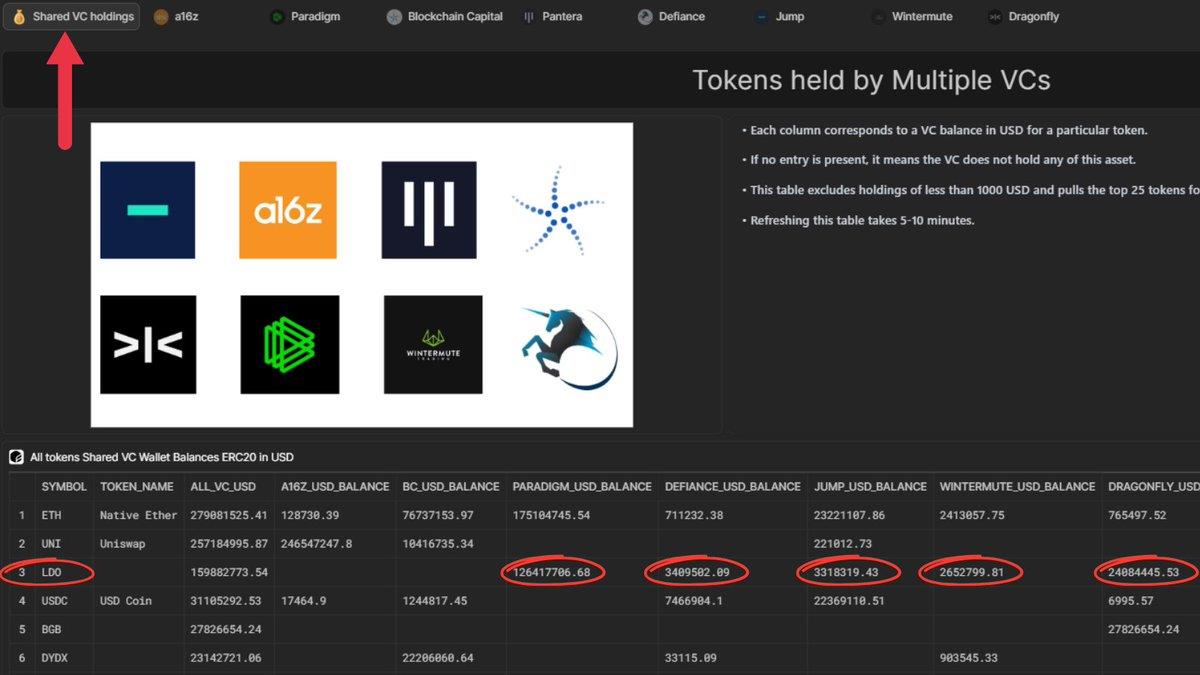The width and height of the screenshot is (1200, 675).
Task: Select the value 175104745.54 under Paradigm
Action: pos(551,515)
